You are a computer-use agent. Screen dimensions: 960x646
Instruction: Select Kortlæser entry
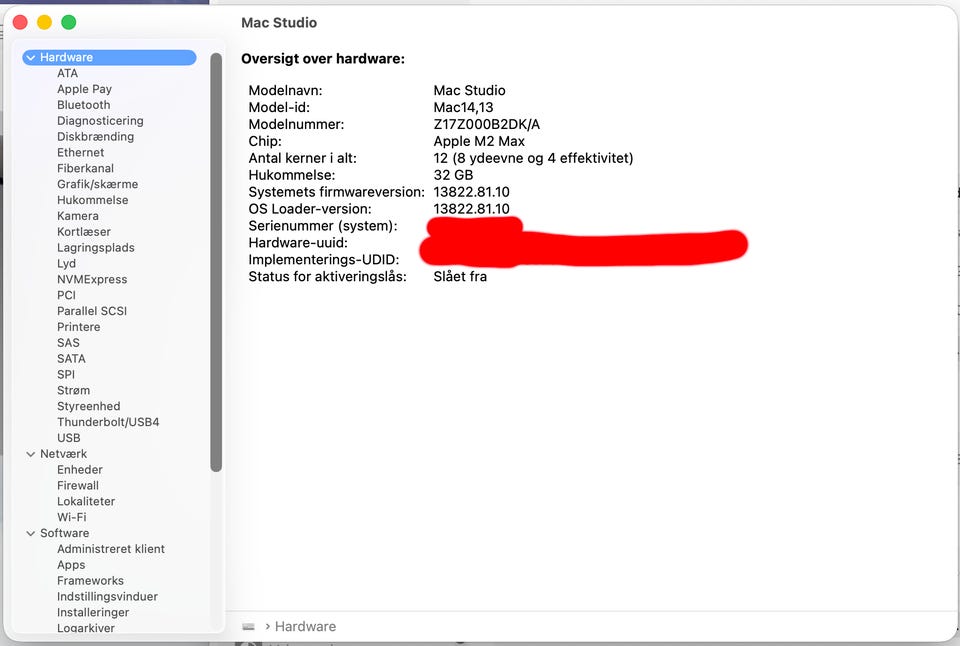coord(84,232)
